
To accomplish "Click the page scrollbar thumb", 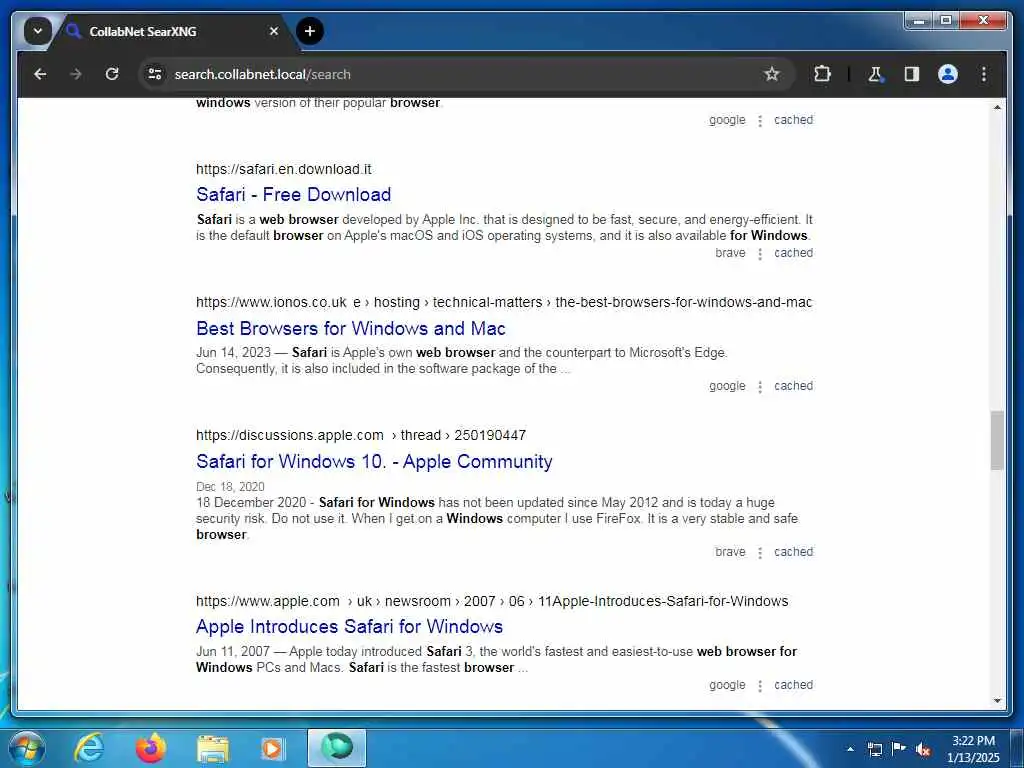I will (x=997, y=440).
